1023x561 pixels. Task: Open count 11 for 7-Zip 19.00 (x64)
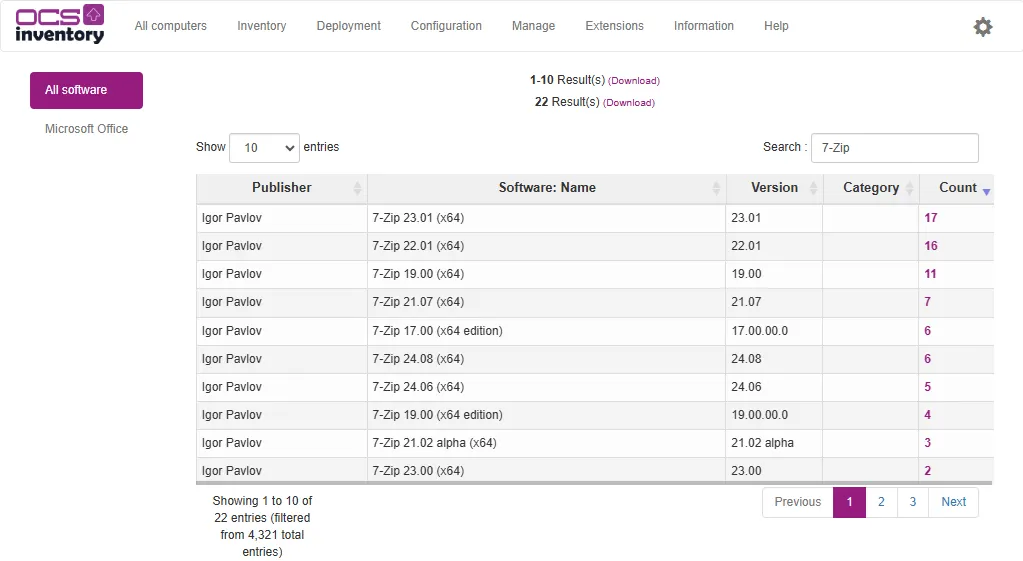(930, 274)
